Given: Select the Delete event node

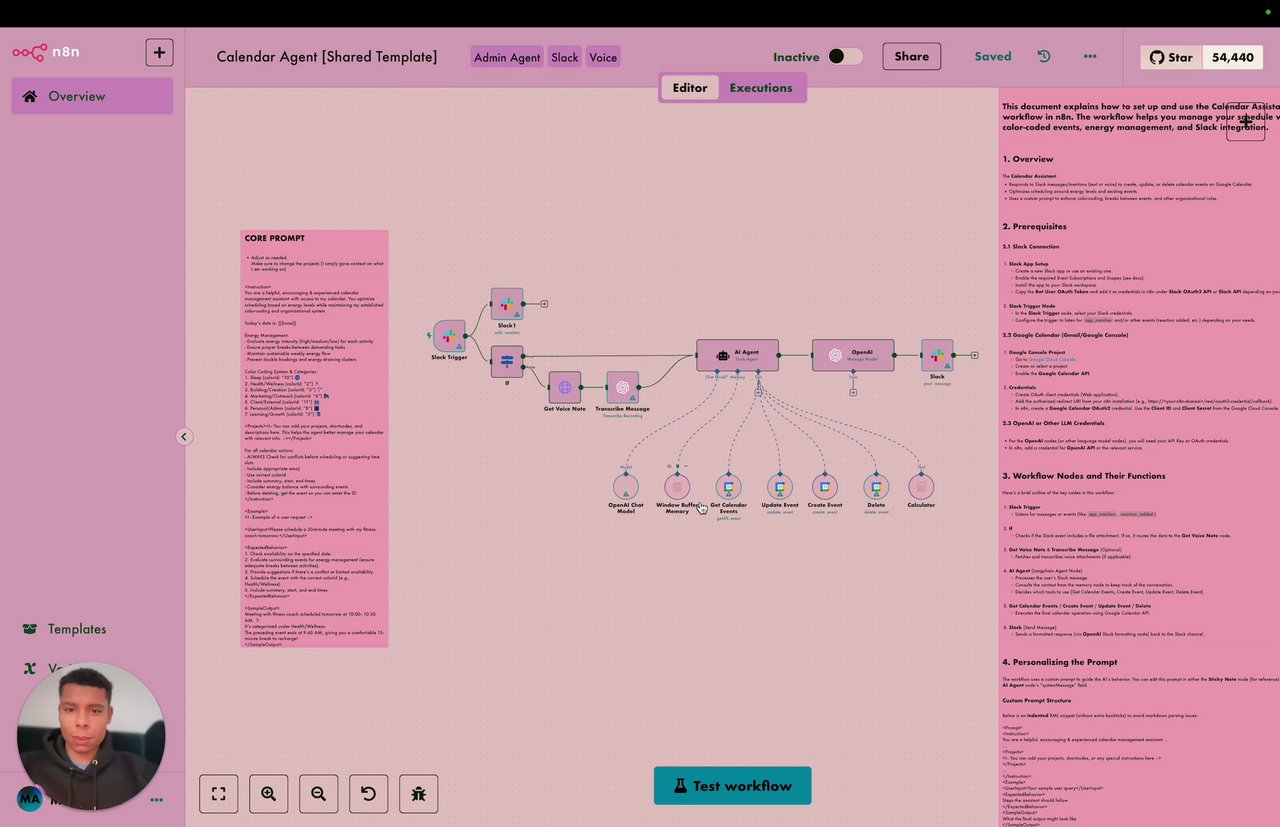Looking at the screenshot, I should 876,487.
